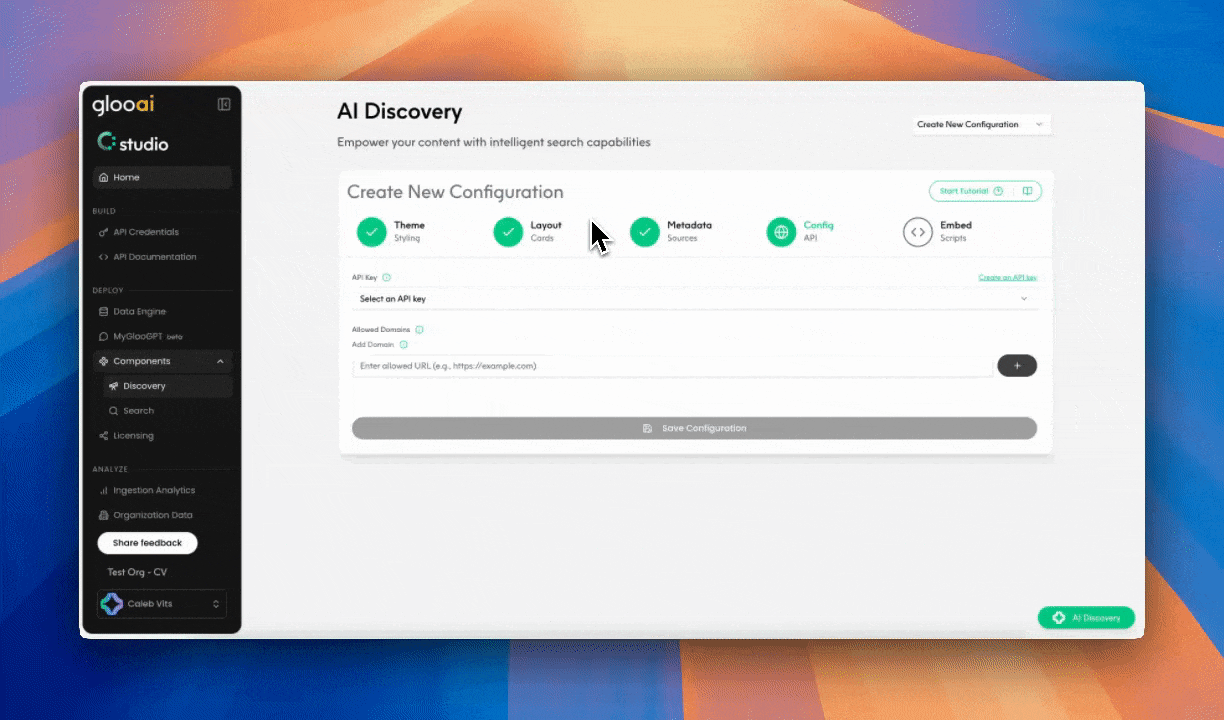The height and width of the screenshot is (720, 1224).
Task: Click the Test Org - CV text
Action: [x=137, y=572]
